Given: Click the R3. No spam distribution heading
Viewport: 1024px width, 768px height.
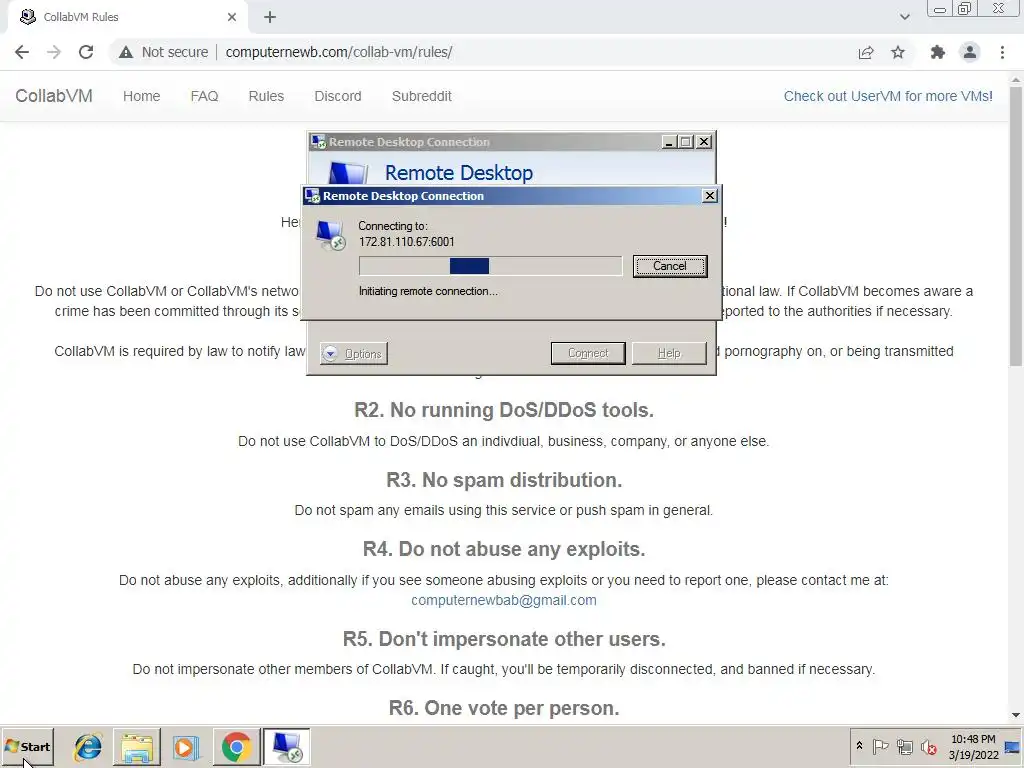Looking at the screenshot, I should pos(504,480).
